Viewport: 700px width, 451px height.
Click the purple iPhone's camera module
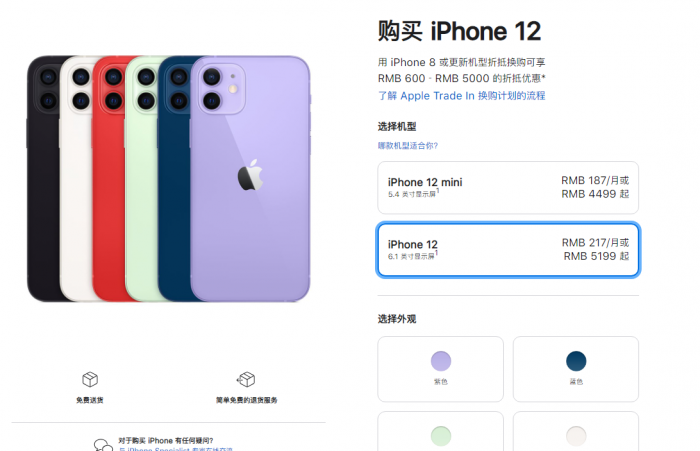point(221,88)
